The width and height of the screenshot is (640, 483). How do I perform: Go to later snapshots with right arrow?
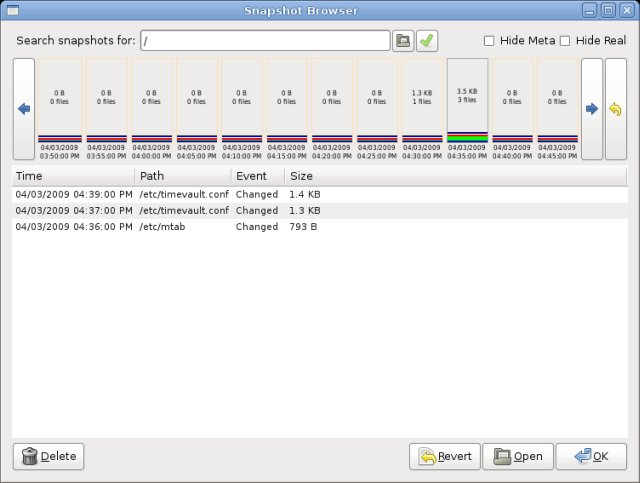tap(592, 109)
